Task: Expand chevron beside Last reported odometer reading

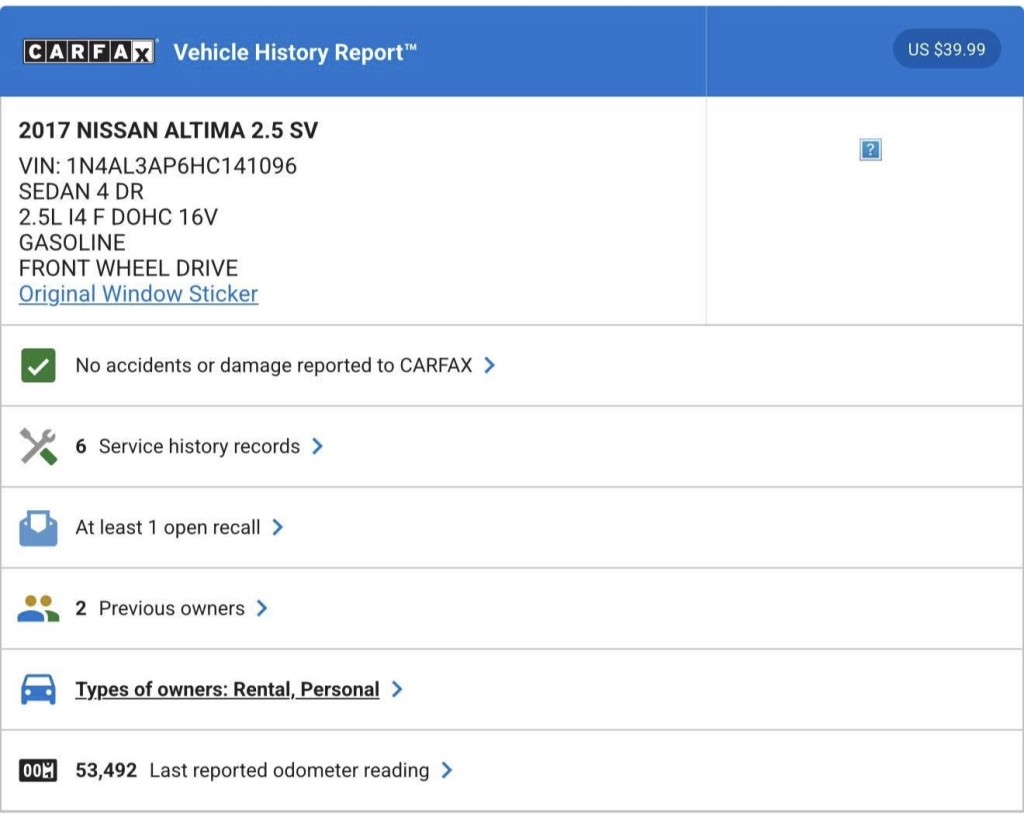Action: pos(447,770)
